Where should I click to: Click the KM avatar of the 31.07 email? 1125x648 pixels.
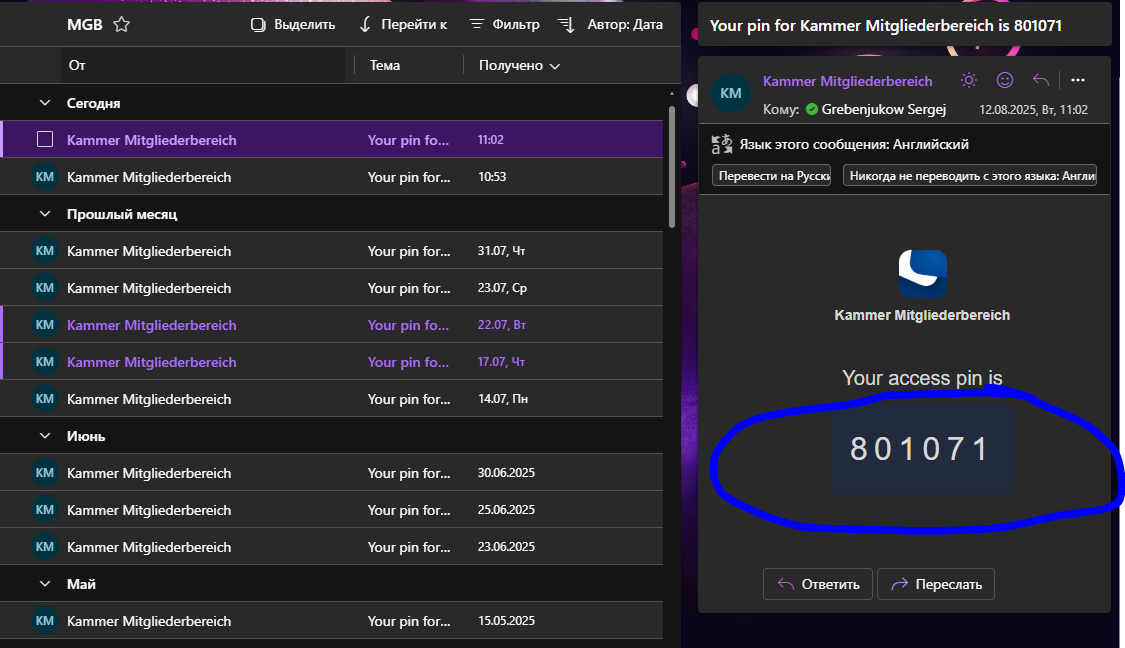pos(44,250)
